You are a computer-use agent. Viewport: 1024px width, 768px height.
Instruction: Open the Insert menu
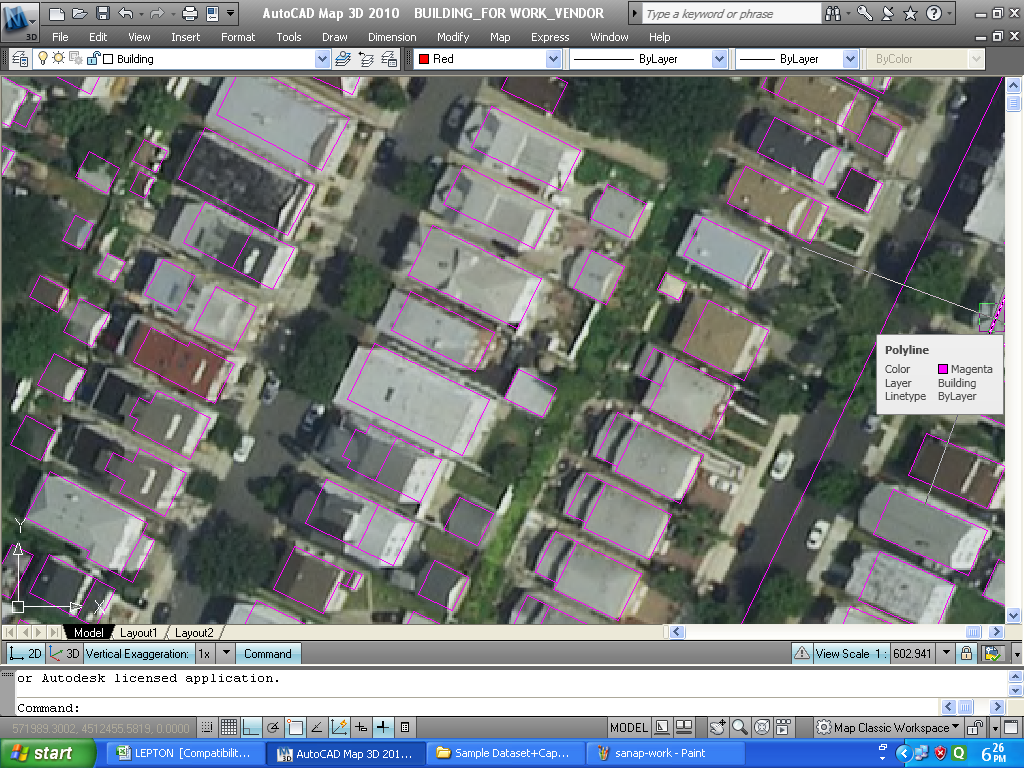[x=185, y=37]
